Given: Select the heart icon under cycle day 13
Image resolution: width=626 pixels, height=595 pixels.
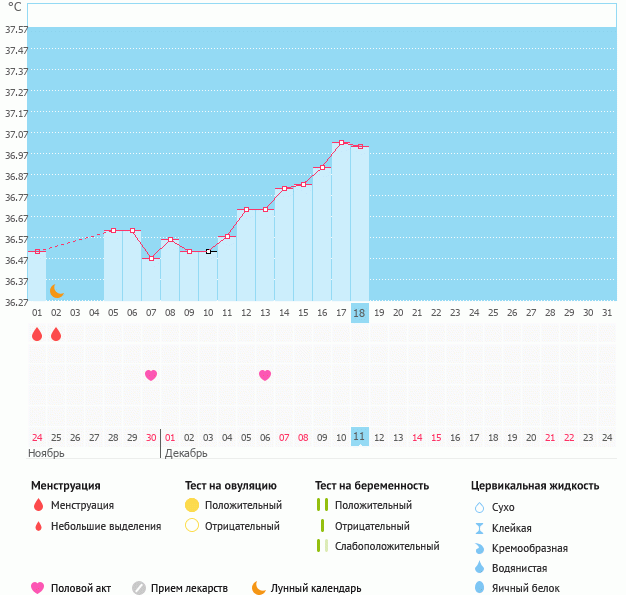Looking at the screenshot, I should point(265,375).
